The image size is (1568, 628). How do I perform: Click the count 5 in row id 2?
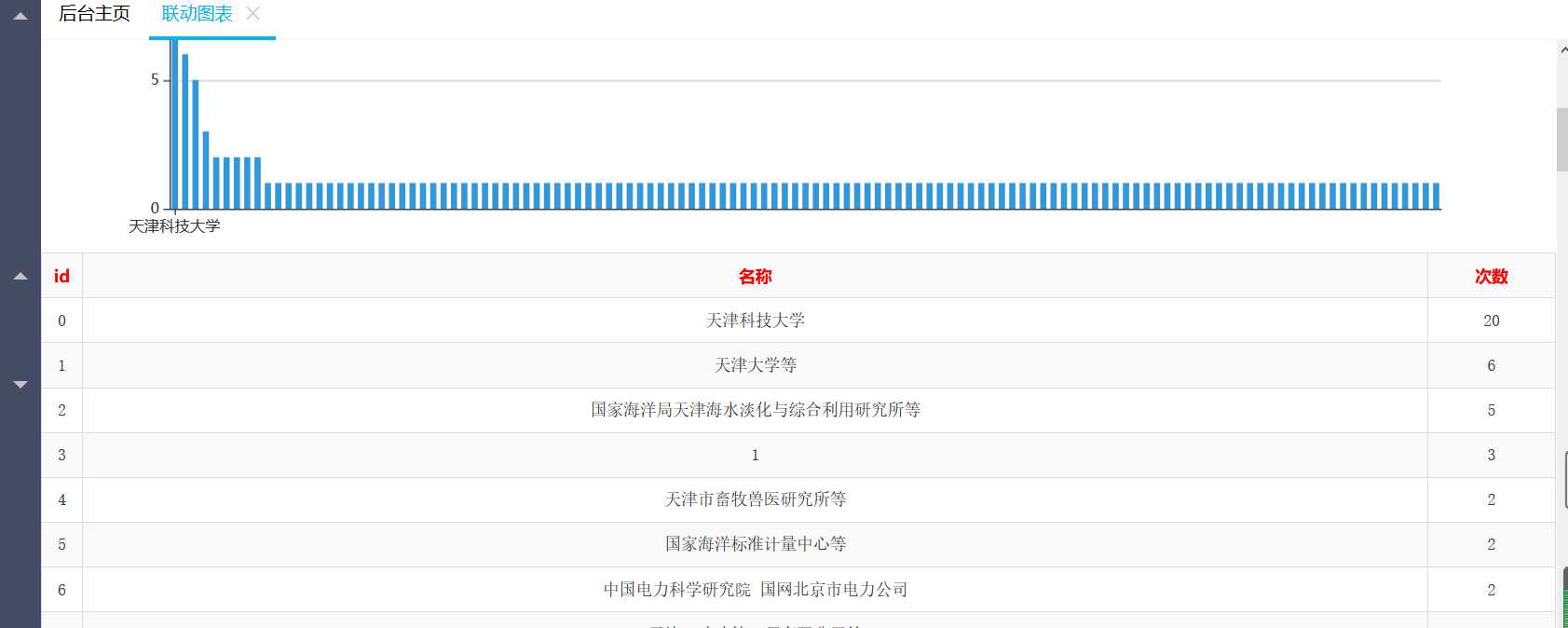1491,410
